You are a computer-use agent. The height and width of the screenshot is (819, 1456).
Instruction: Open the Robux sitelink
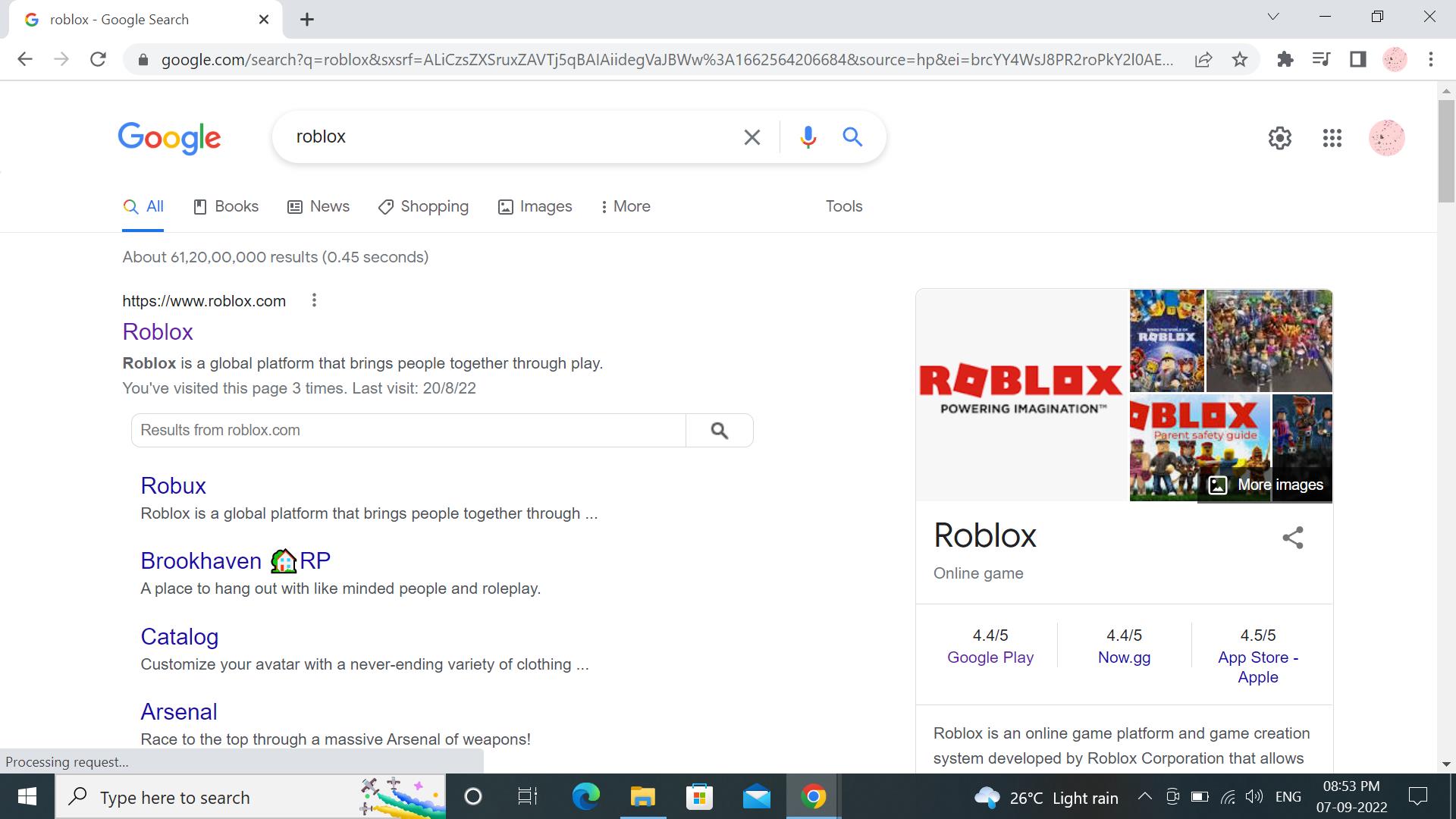[174, 486]
